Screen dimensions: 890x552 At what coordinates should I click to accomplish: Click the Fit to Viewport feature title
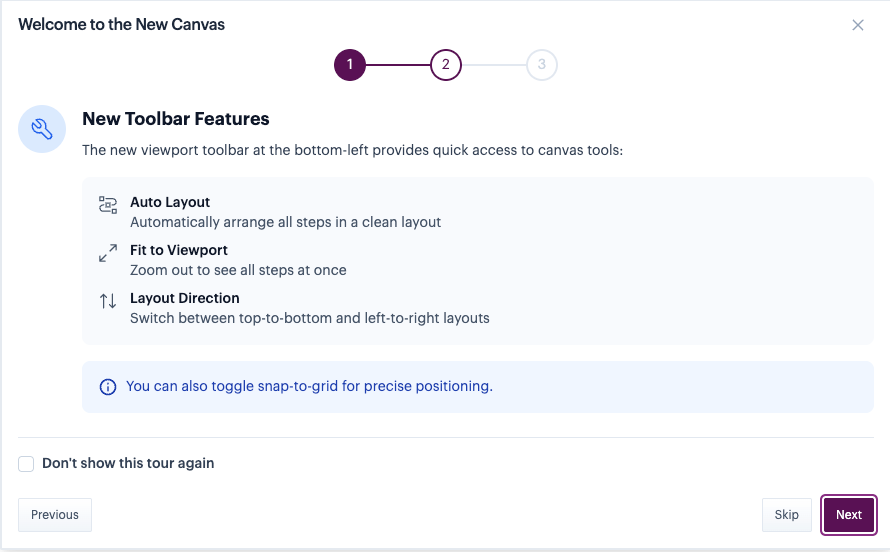pos(179,250)
